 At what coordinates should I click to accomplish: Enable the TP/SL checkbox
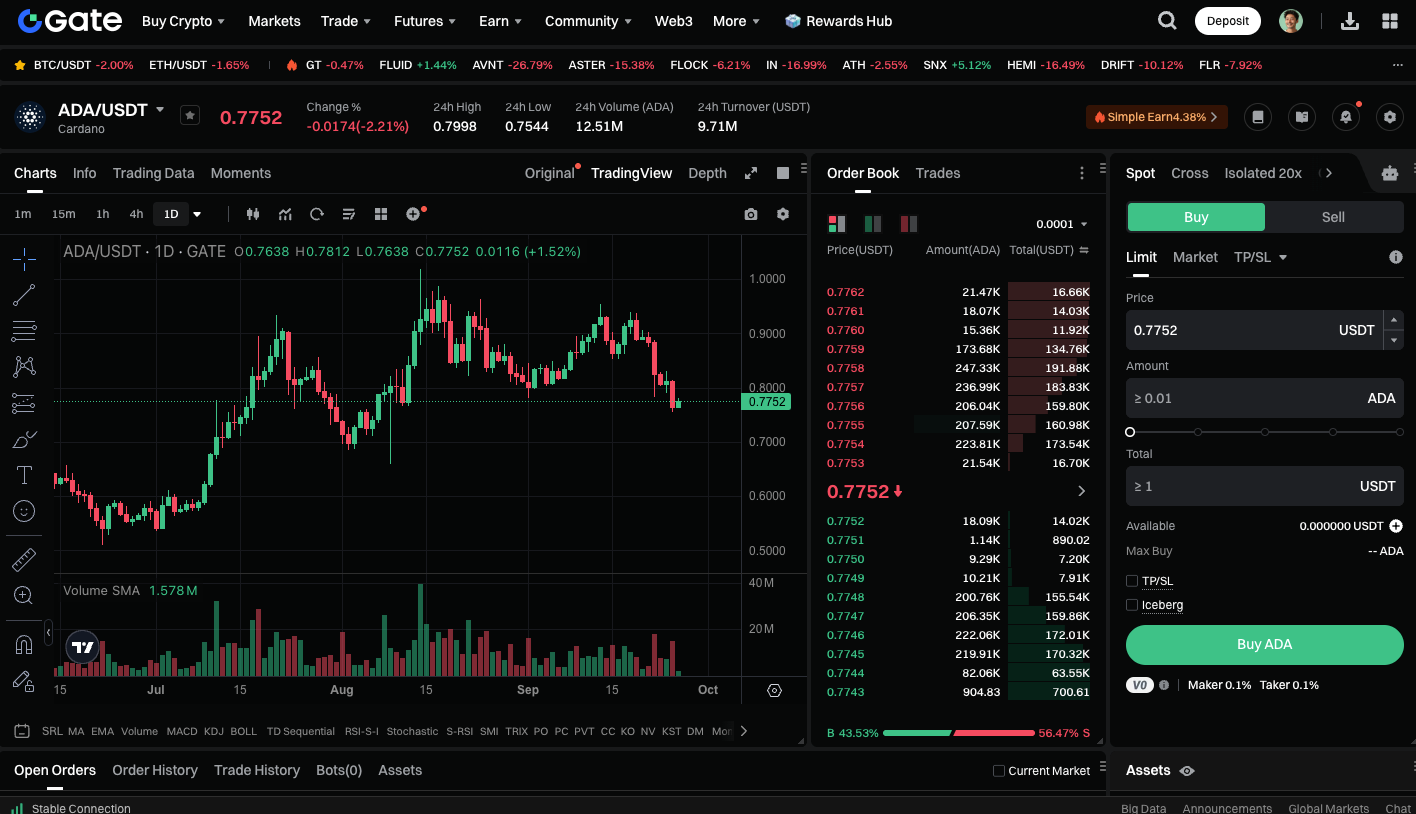pyautogui.click(x=1132, y=581)
